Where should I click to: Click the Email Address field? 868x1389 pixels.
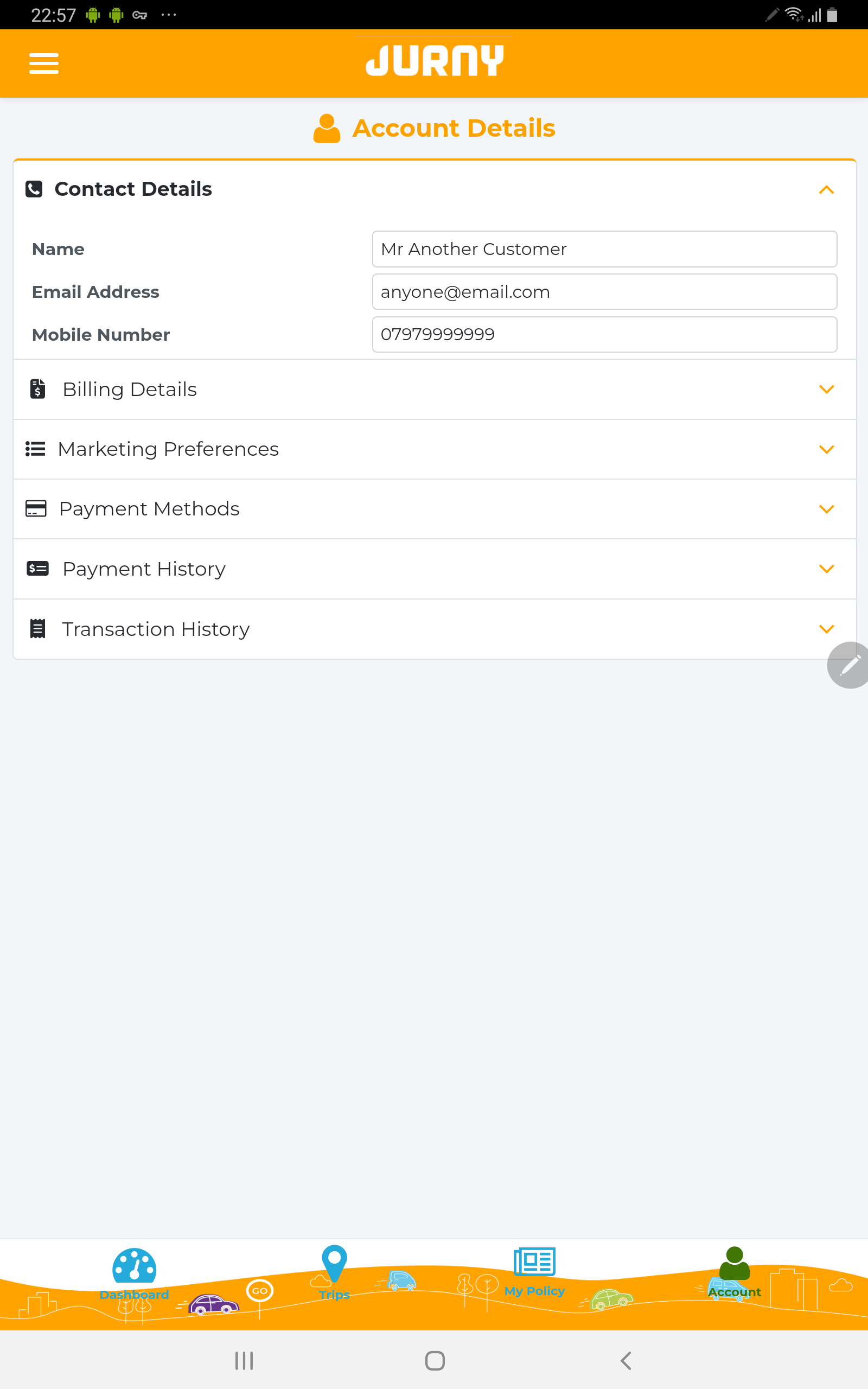pos(604,291)
